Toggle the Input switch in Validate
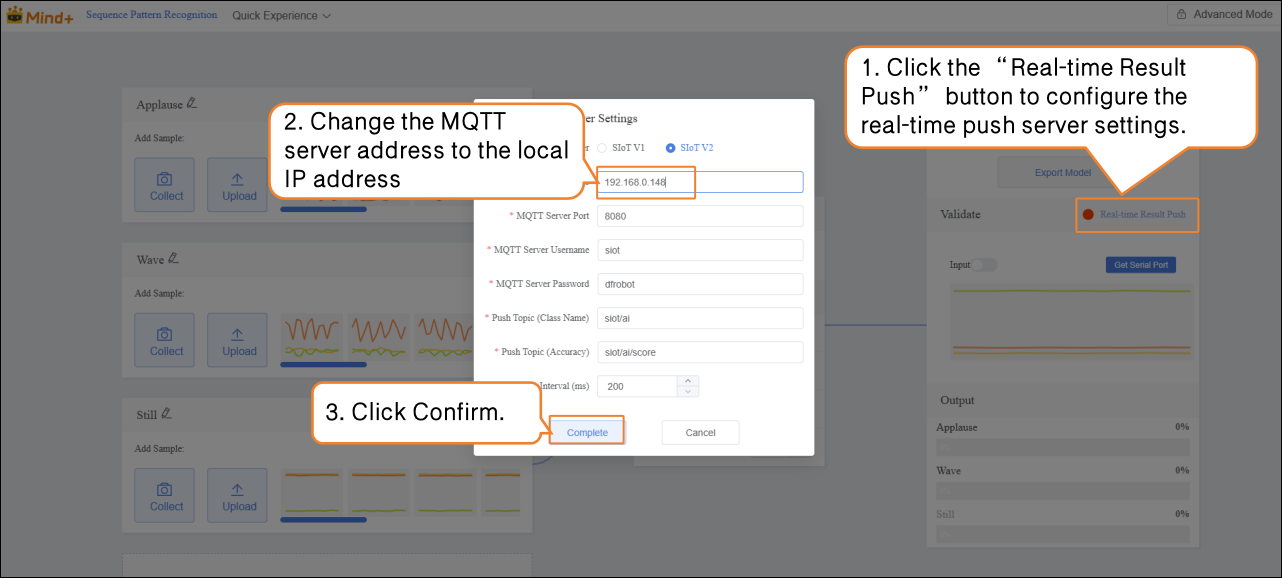Screen dimensions: 1282x579 [x=985, y=265]
